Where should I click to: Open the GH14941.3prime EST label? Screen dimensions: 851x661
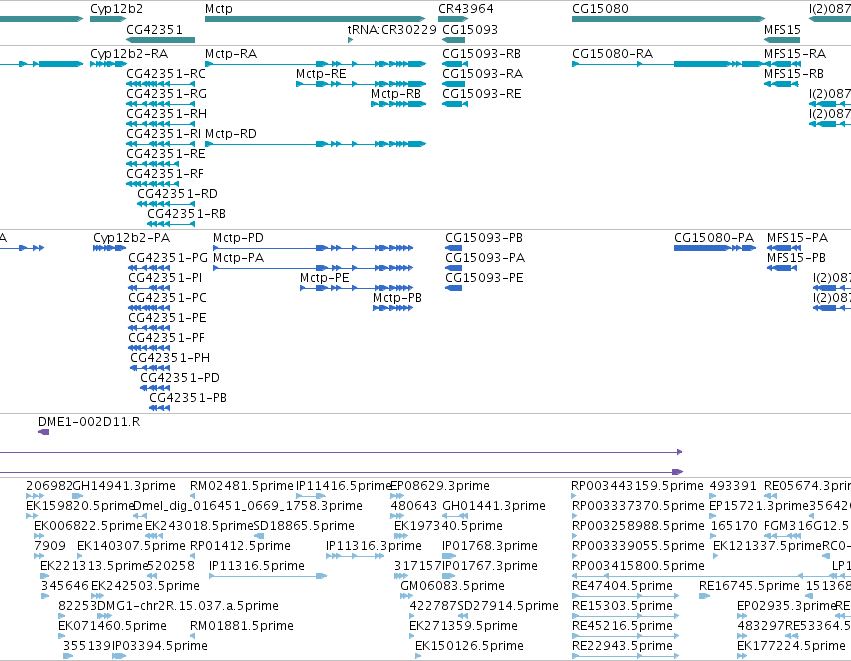(x=124, y=486)
